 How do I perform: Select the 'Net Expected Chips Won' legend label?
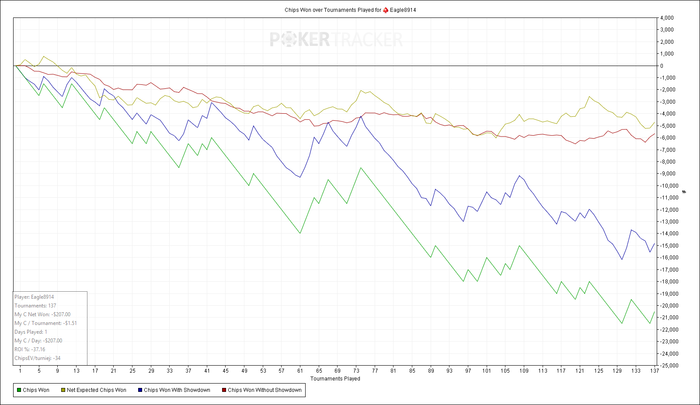96,390
